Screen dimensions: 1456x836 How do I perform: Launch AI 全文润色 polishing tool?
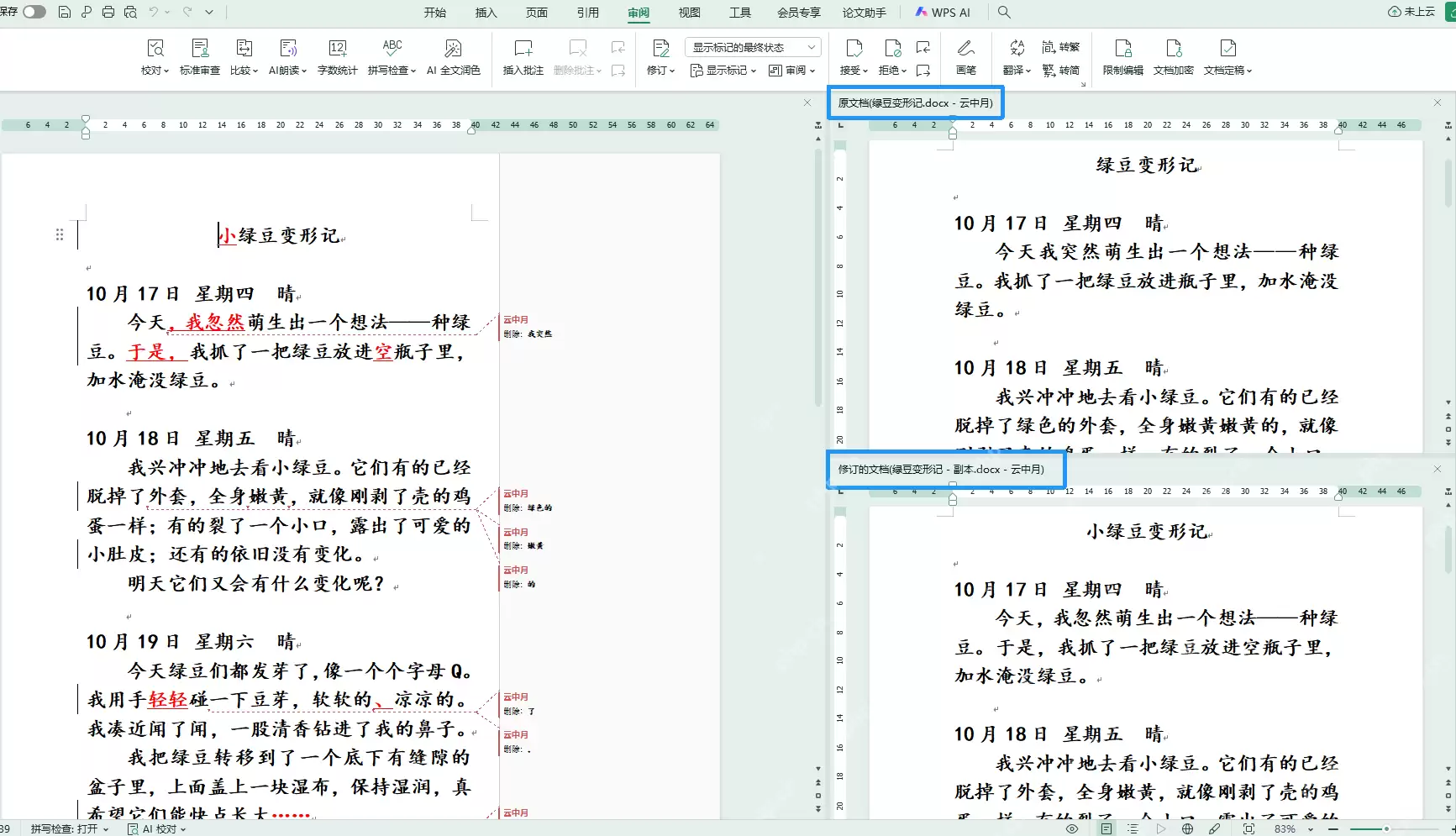point(453,57)
